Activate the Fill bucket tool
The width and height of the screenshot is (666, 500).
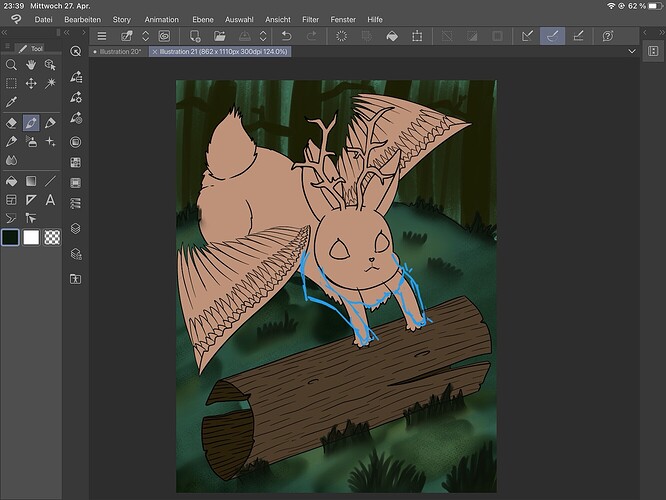[x=11, y=181]
